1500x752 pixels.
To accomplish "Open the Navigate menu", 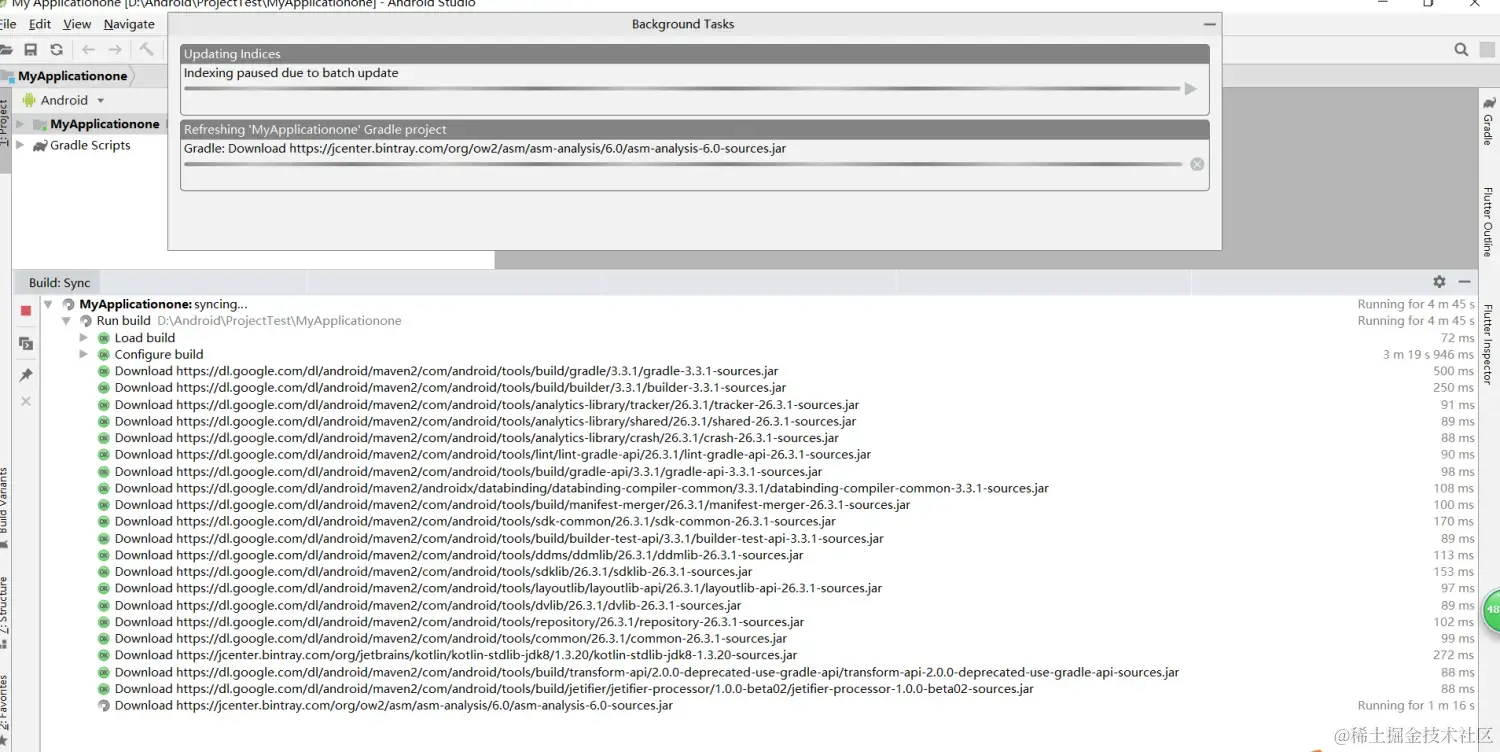I will click(129, 24).
